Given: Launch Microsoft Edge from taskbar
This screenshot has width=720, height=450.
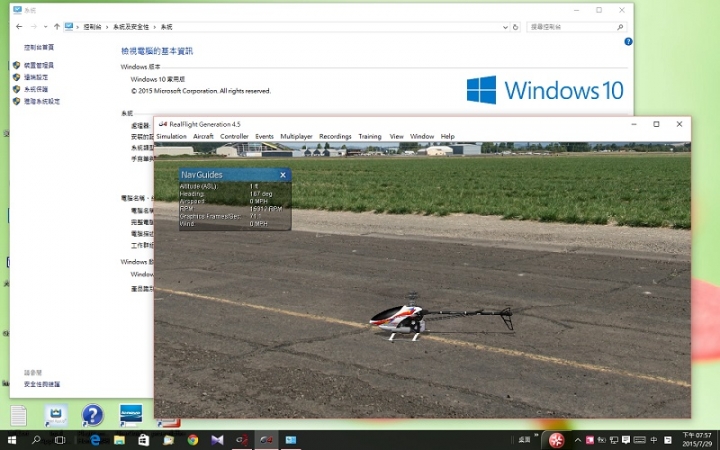Looking at the screenshot, I should click(95, 440).
